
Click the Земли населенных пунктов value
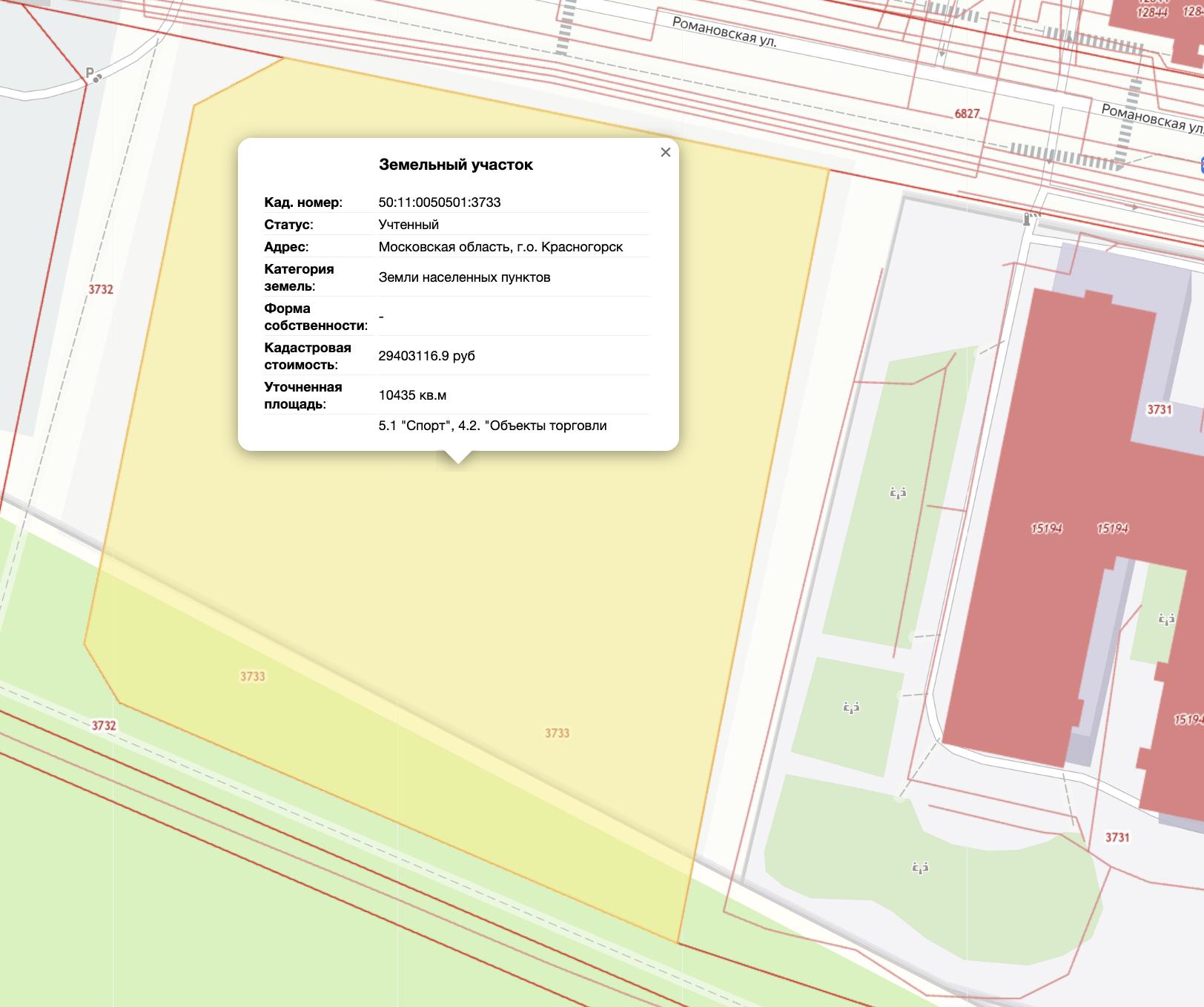464,277
